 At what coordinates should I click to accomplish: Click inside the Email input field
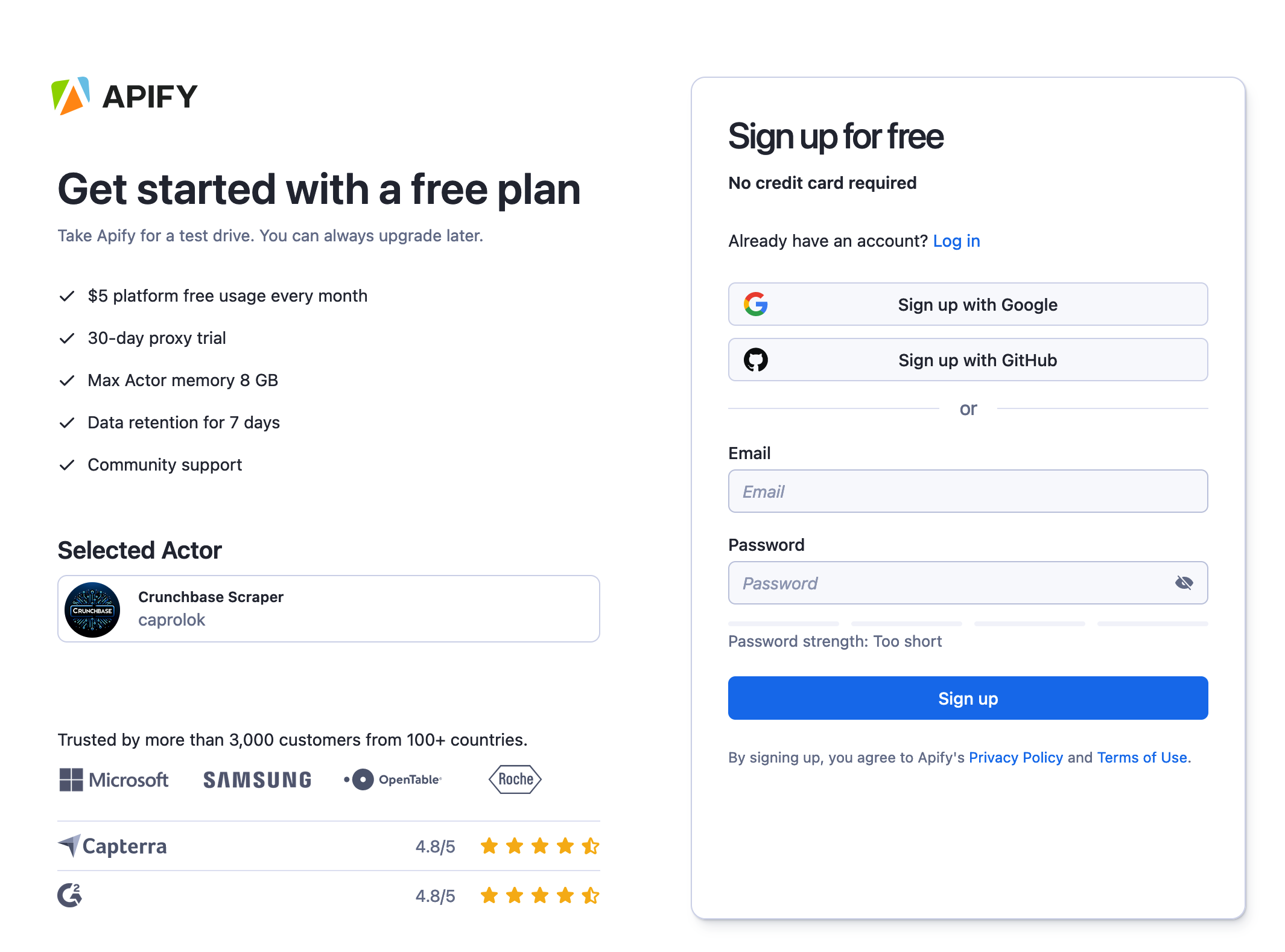(x=968, y=491)
